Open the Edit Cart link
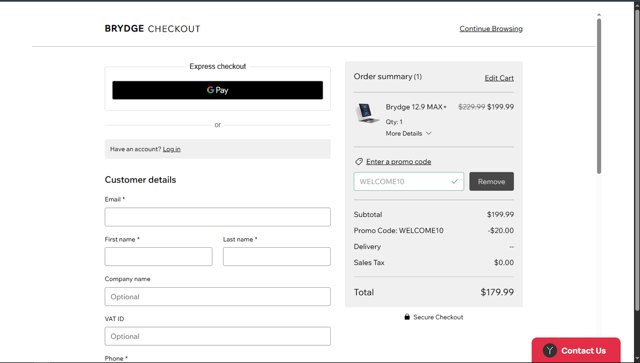The image size is (640, 363). point(499,78)
